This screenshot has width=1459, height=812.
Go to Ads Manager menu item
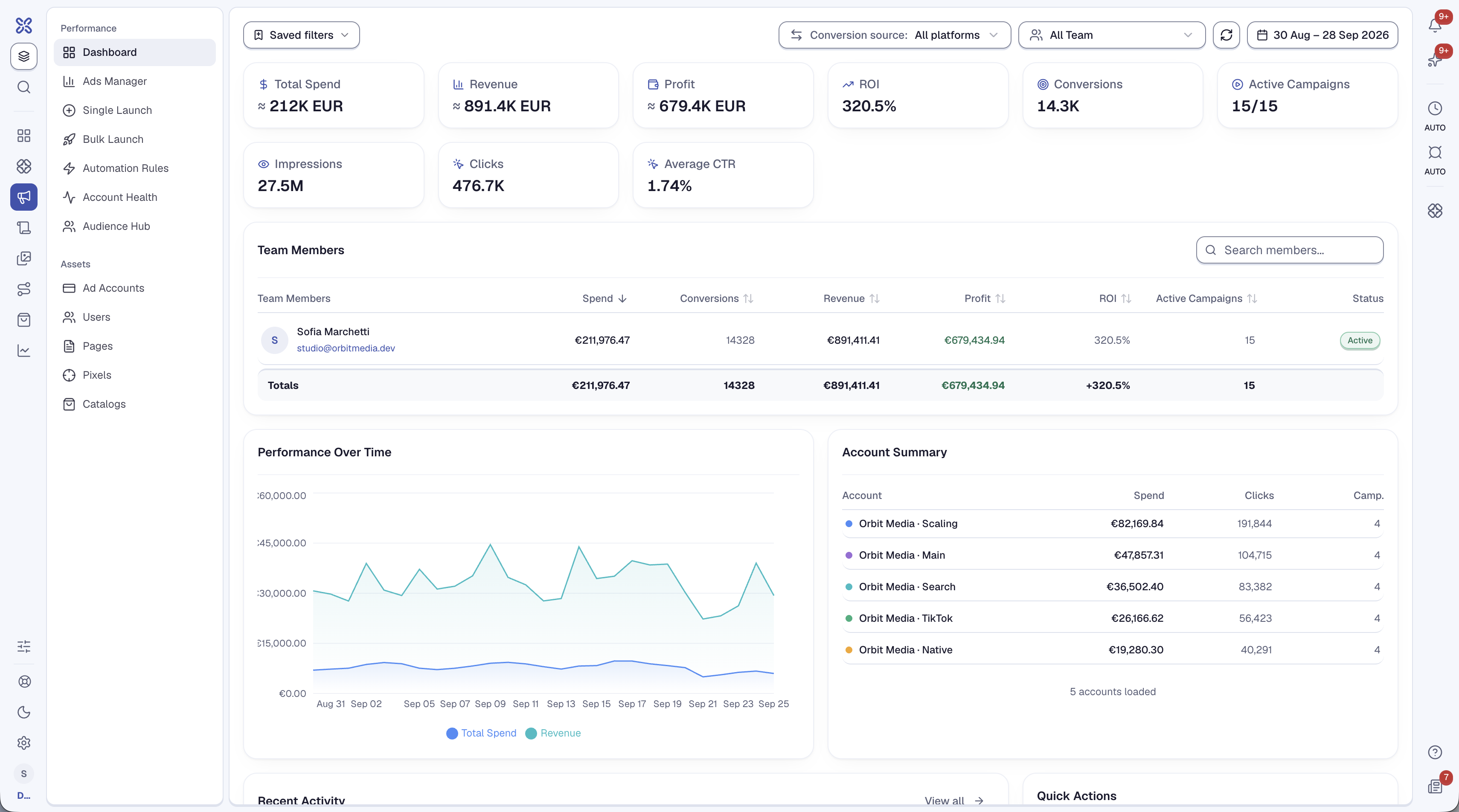(135, 81)
